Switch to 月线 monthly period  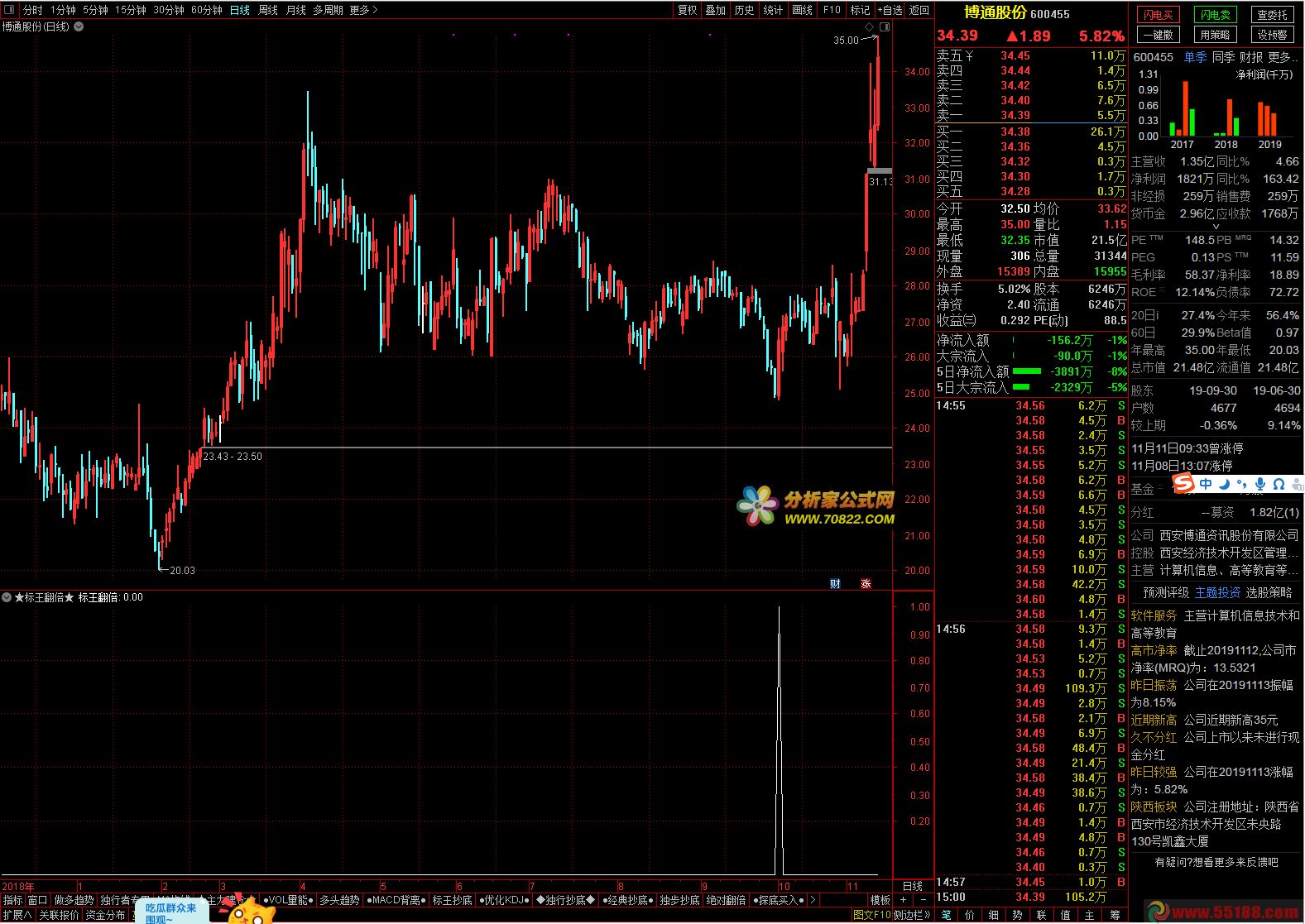pyautogui.click(x=295, y=10)
